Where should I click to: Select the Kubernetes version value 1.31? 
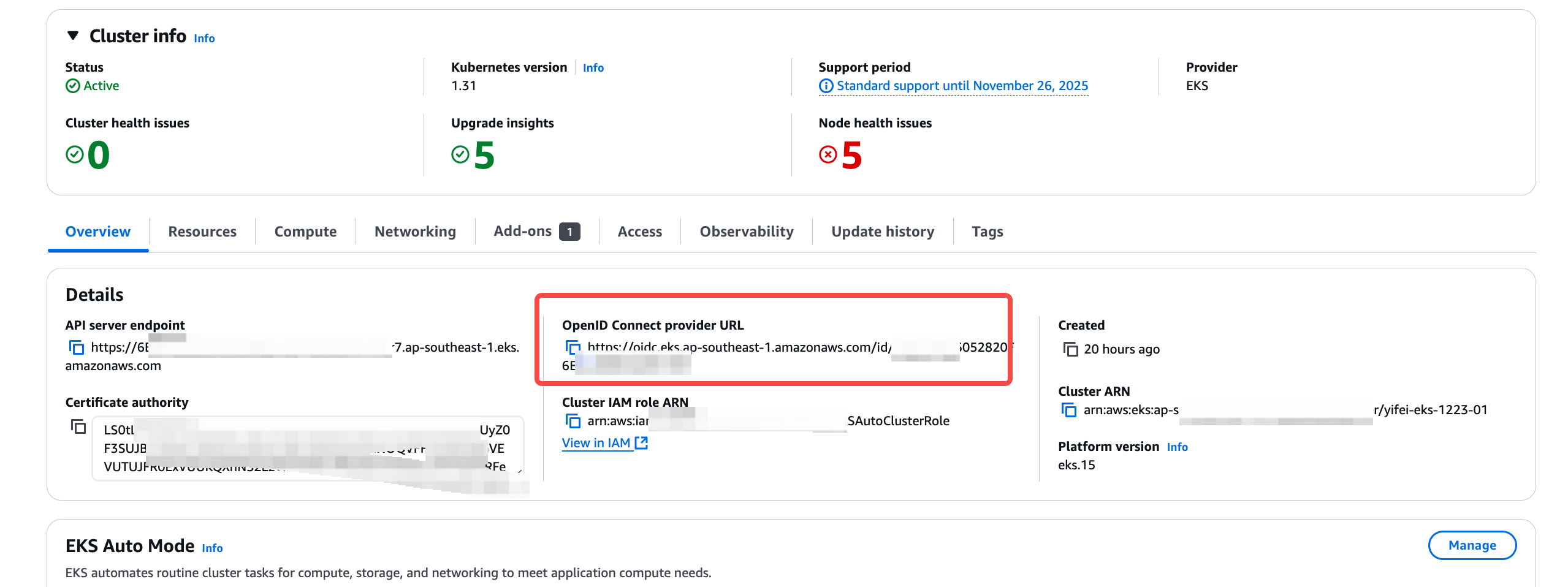click(x=463, y=86)
